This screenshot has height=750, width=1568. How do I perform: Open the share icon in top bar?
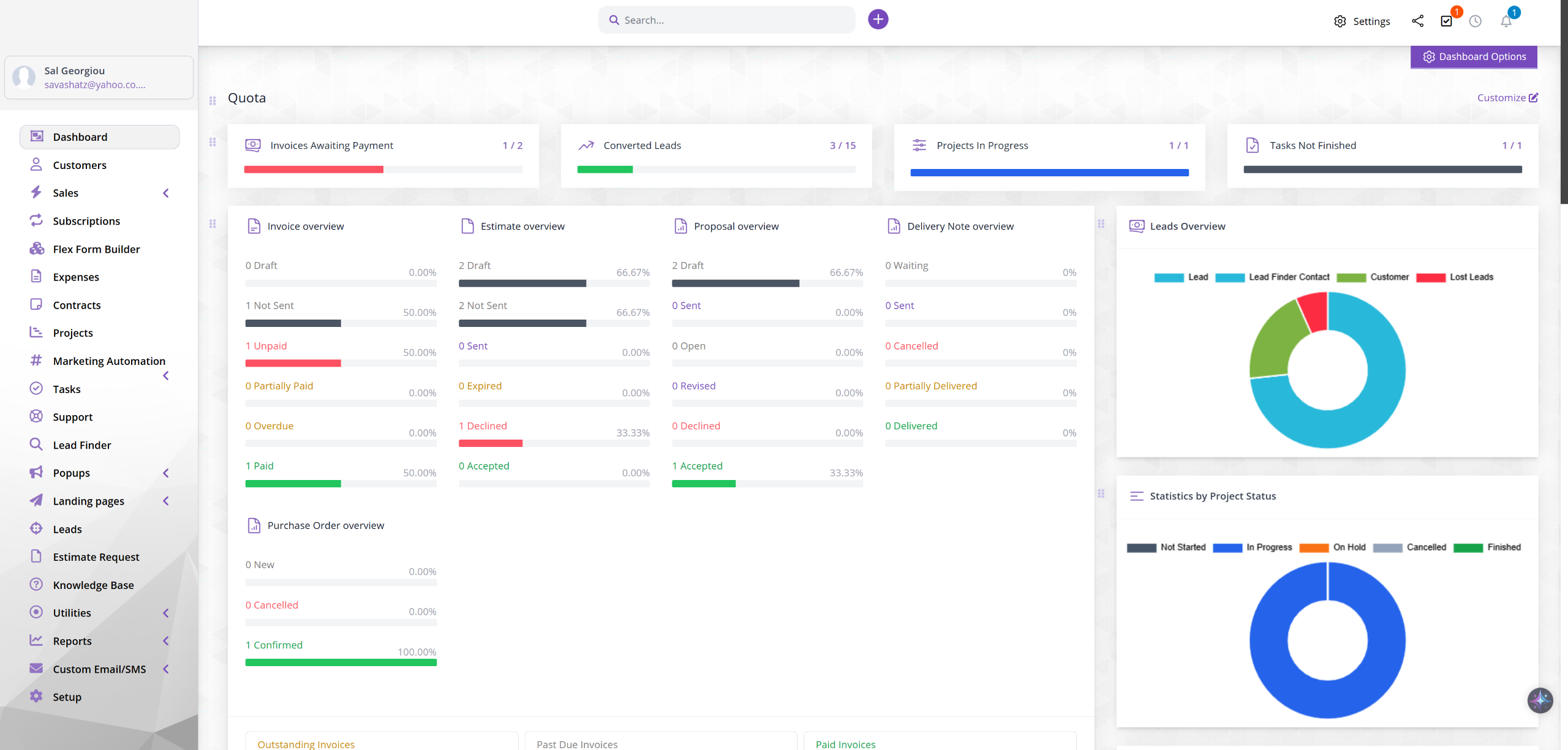point(1417,21)
